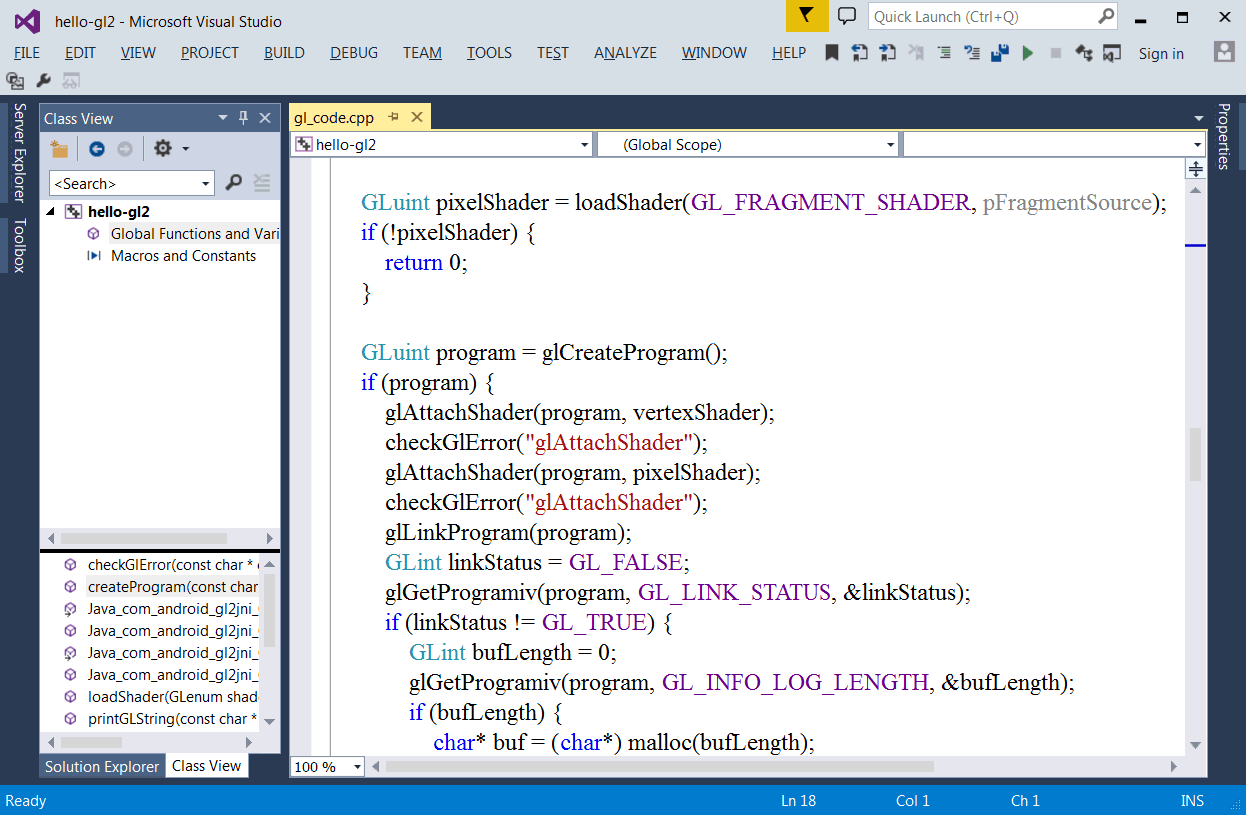Toggle auto-hide pin on Class View
The width and height of the screenshot is (1246, 815).
coord(243,118)
